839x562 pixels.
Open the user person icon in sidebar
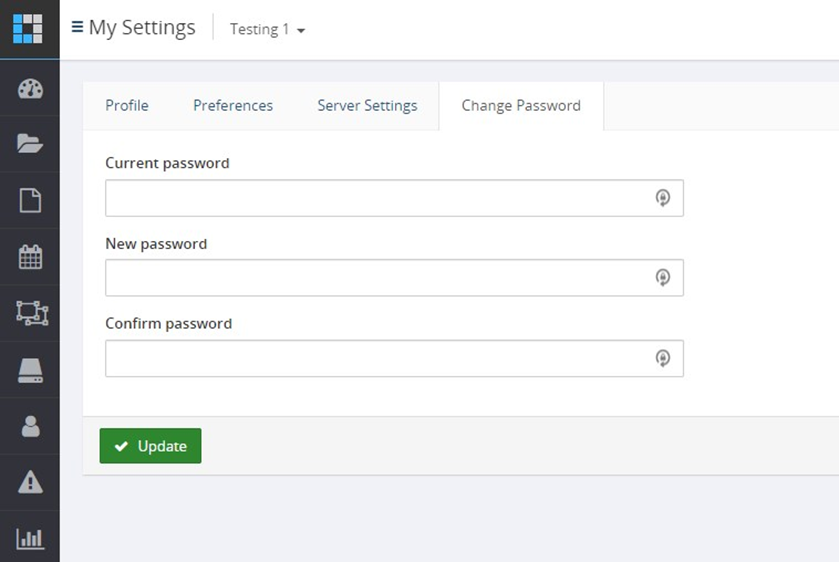(30, 426)
